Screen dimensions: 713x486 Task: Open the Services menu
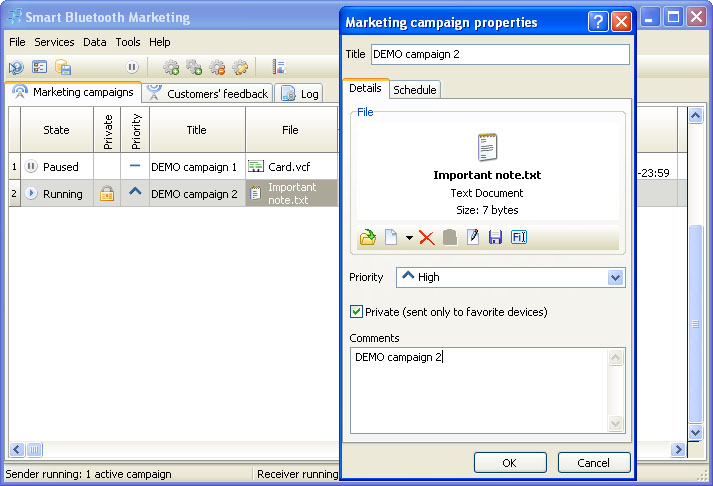(x=54, y=42)
